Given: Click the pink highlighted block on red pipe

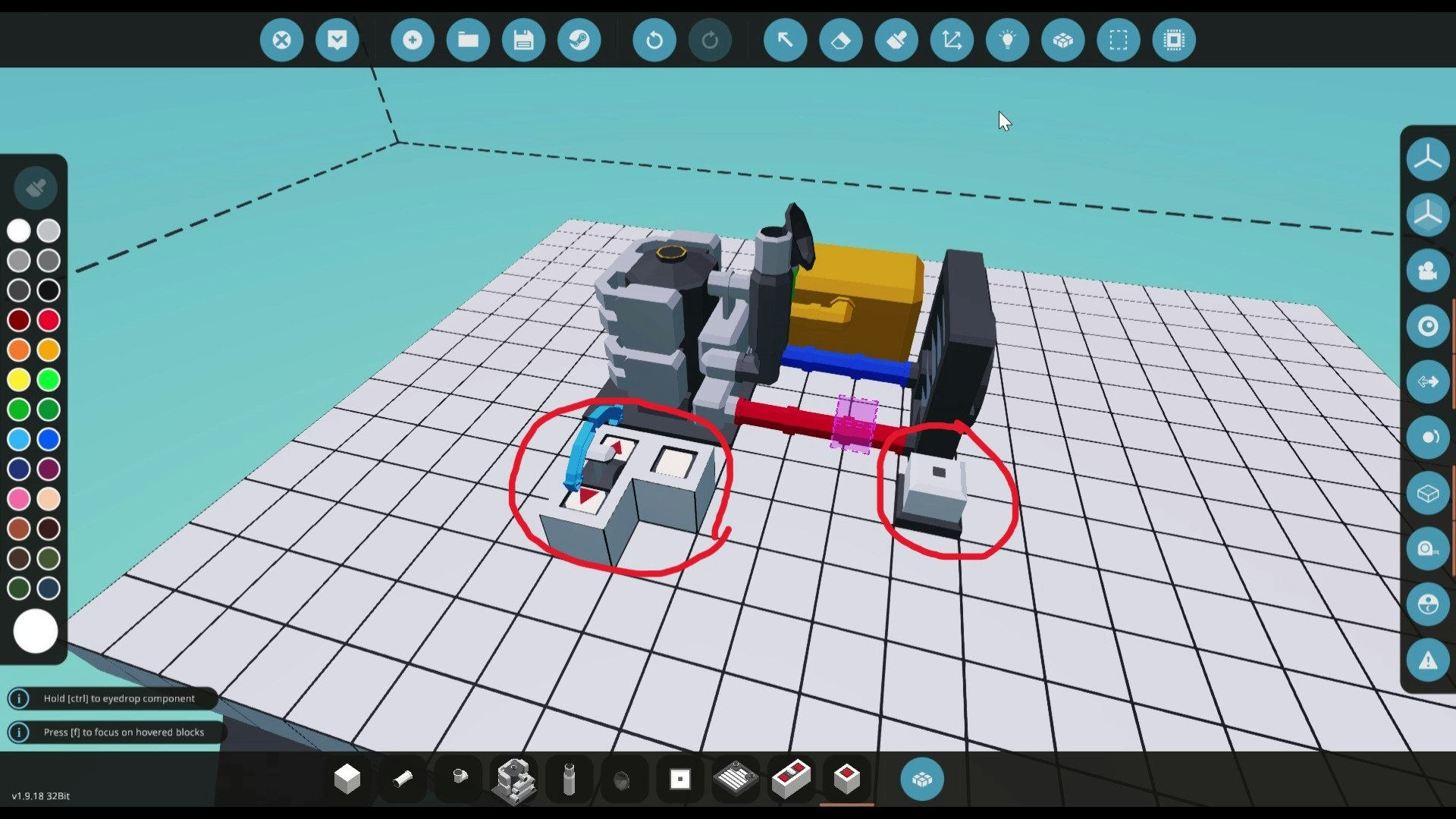Looking at the screenshot, I should (855, 425).
